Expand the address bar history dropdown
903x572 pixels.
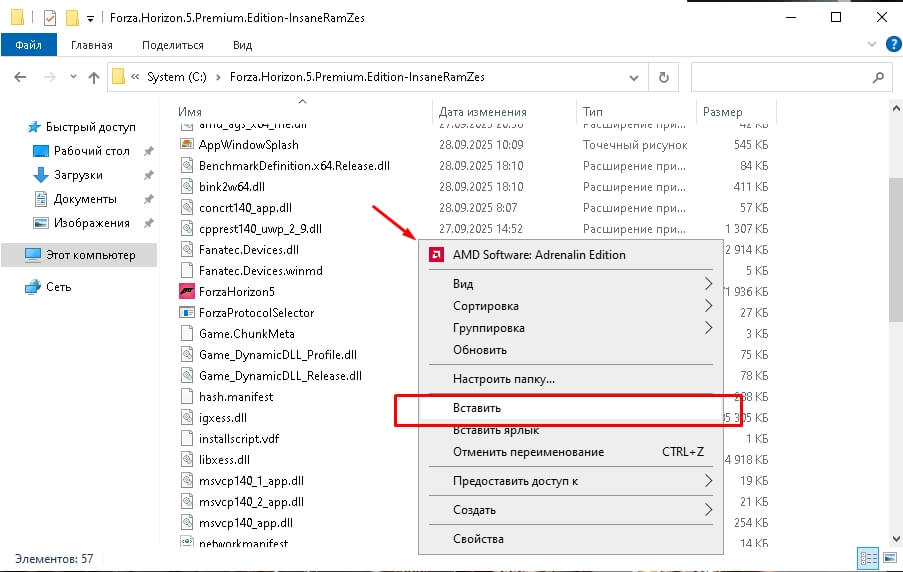coord(633,77)
